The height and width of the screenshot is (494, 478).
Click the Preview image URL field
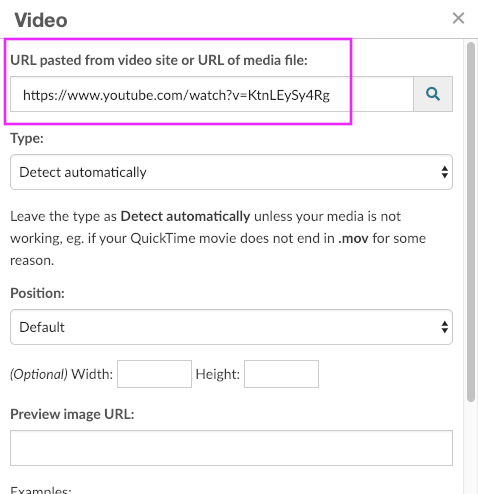pyautogui.click(x=231, y=448)
